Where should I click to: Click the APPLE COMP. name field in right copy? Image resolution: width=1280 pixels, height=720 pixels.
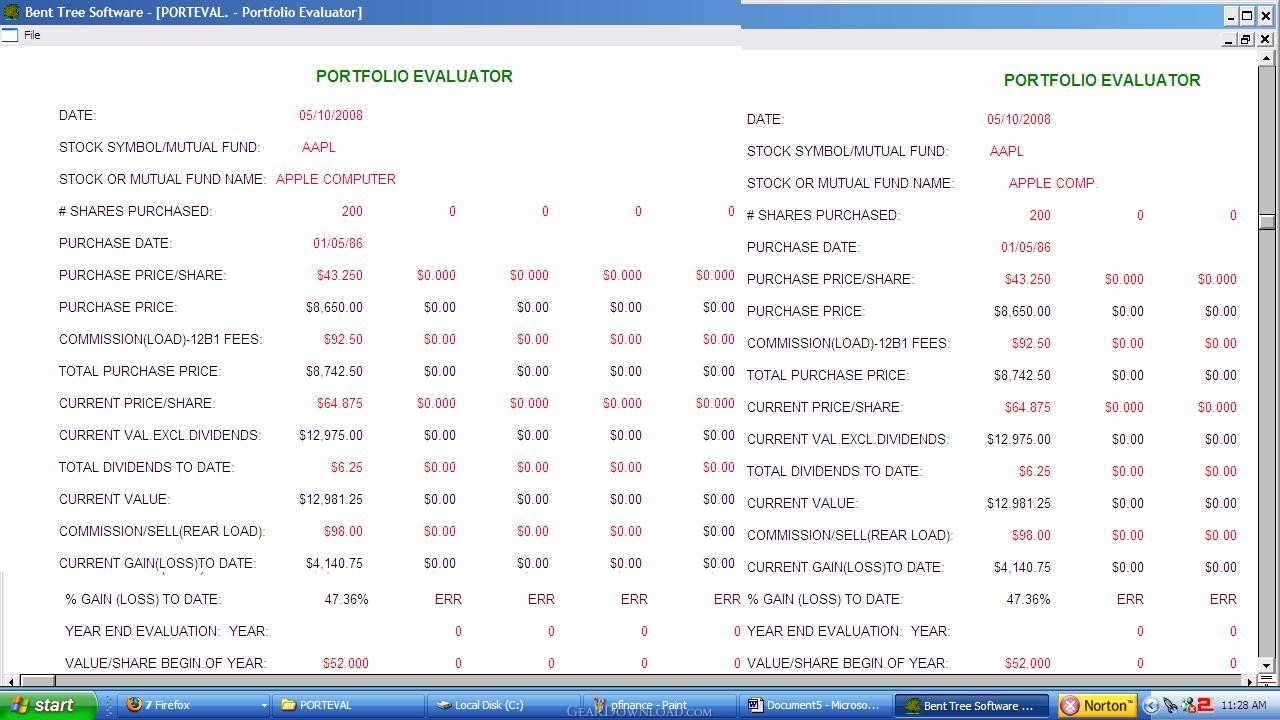[1053, 183]
